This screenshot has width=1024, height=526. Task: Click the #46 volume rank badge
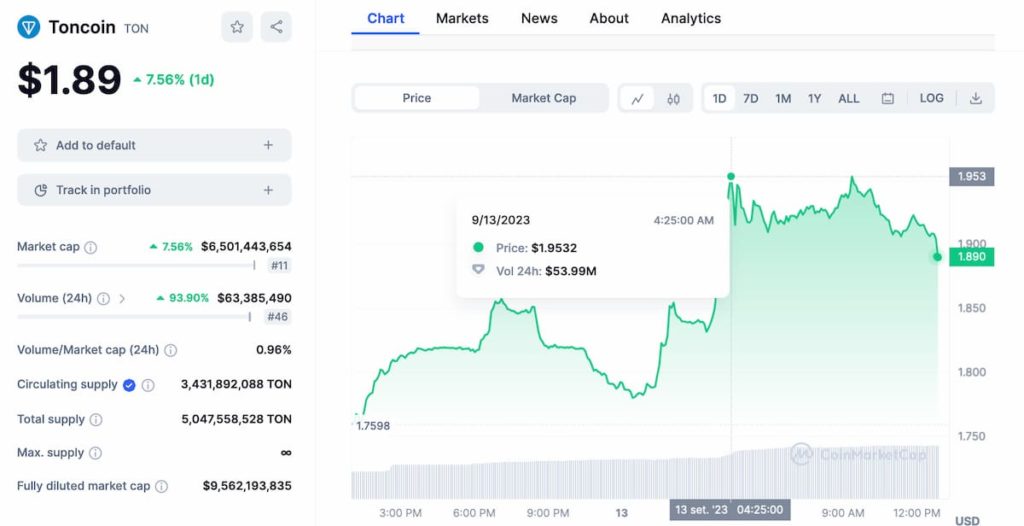pyautogui.click(x=278, y=317)
